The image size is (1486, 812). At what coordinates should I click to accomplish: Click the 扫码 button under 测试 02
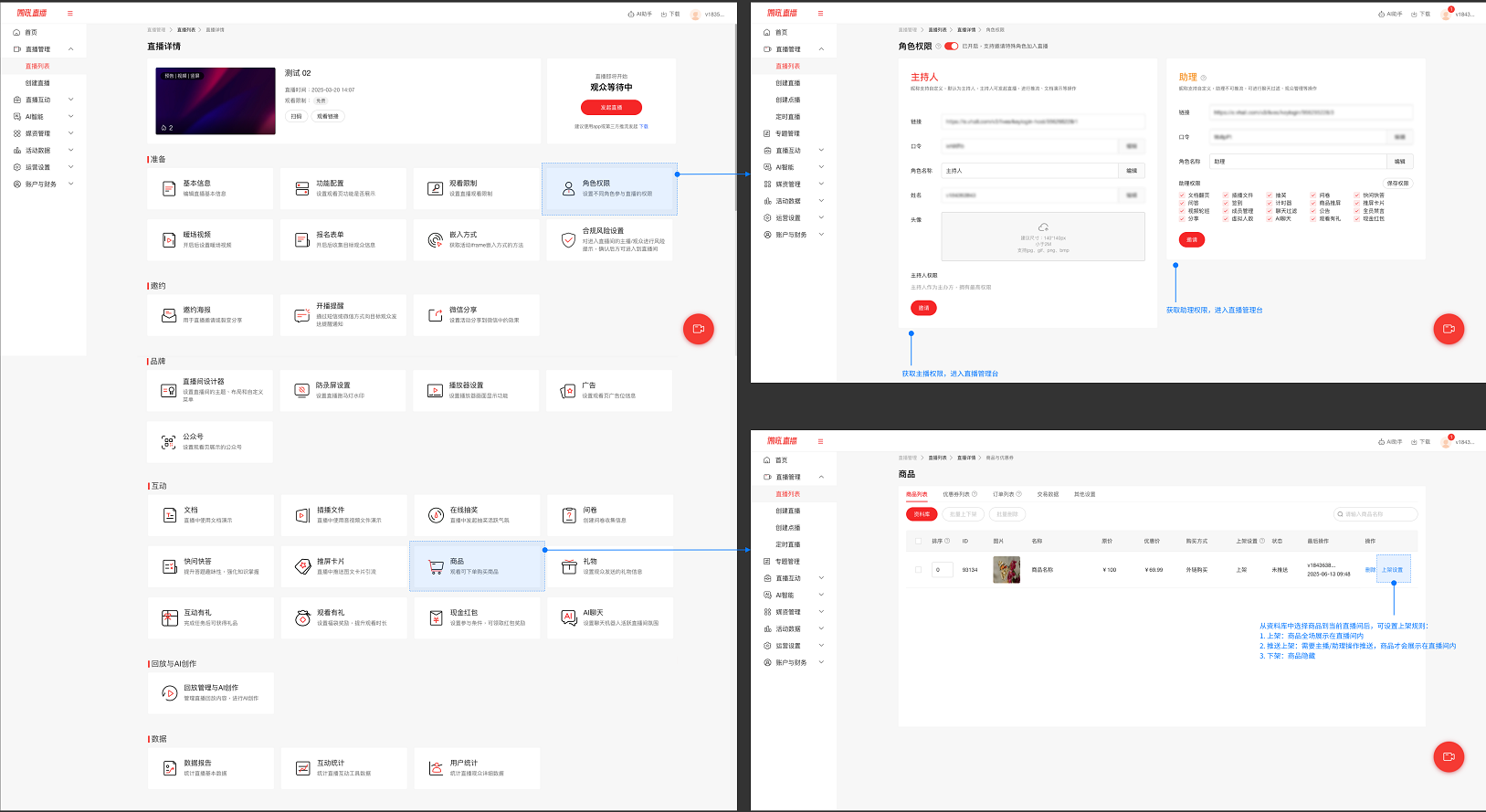[296, 116]
